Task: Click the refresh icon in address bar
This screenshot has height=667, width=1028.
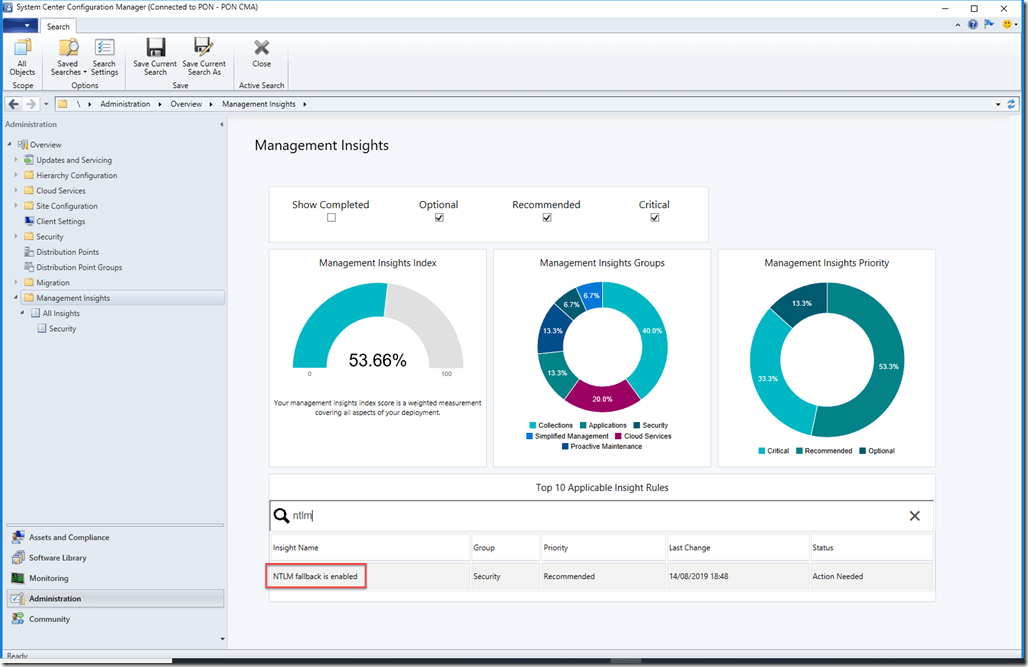Action: pos(1011,104)
